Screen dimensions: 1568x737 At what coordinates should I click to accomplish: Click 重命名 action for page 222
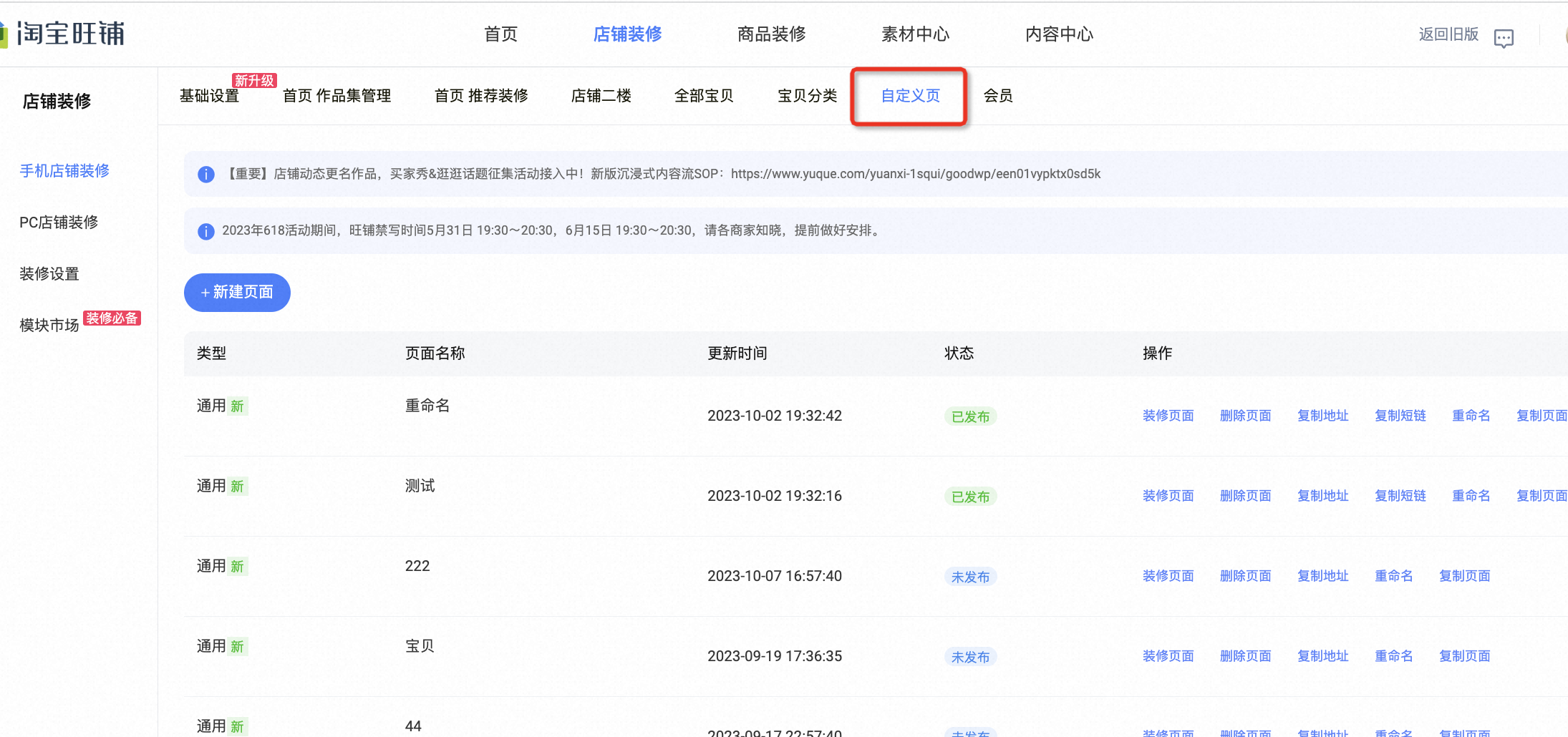coord(1393,576)
